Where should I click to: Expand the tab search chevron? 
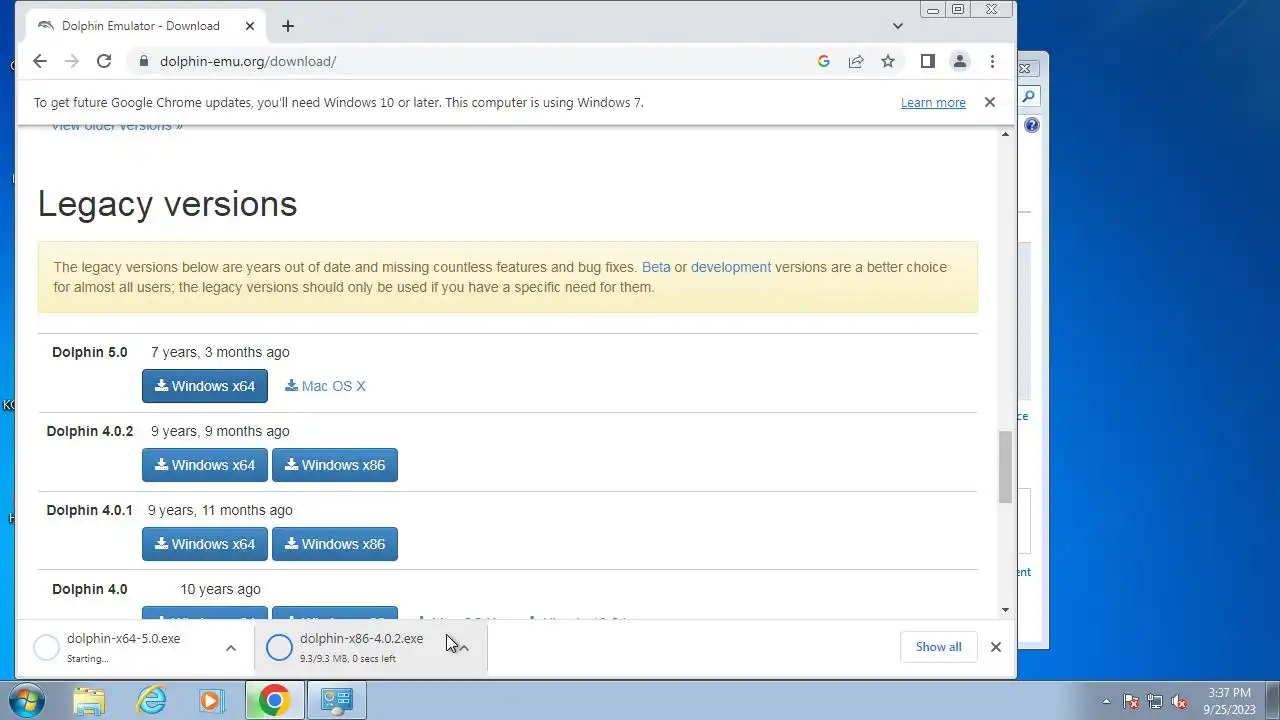tap(898, 26)
